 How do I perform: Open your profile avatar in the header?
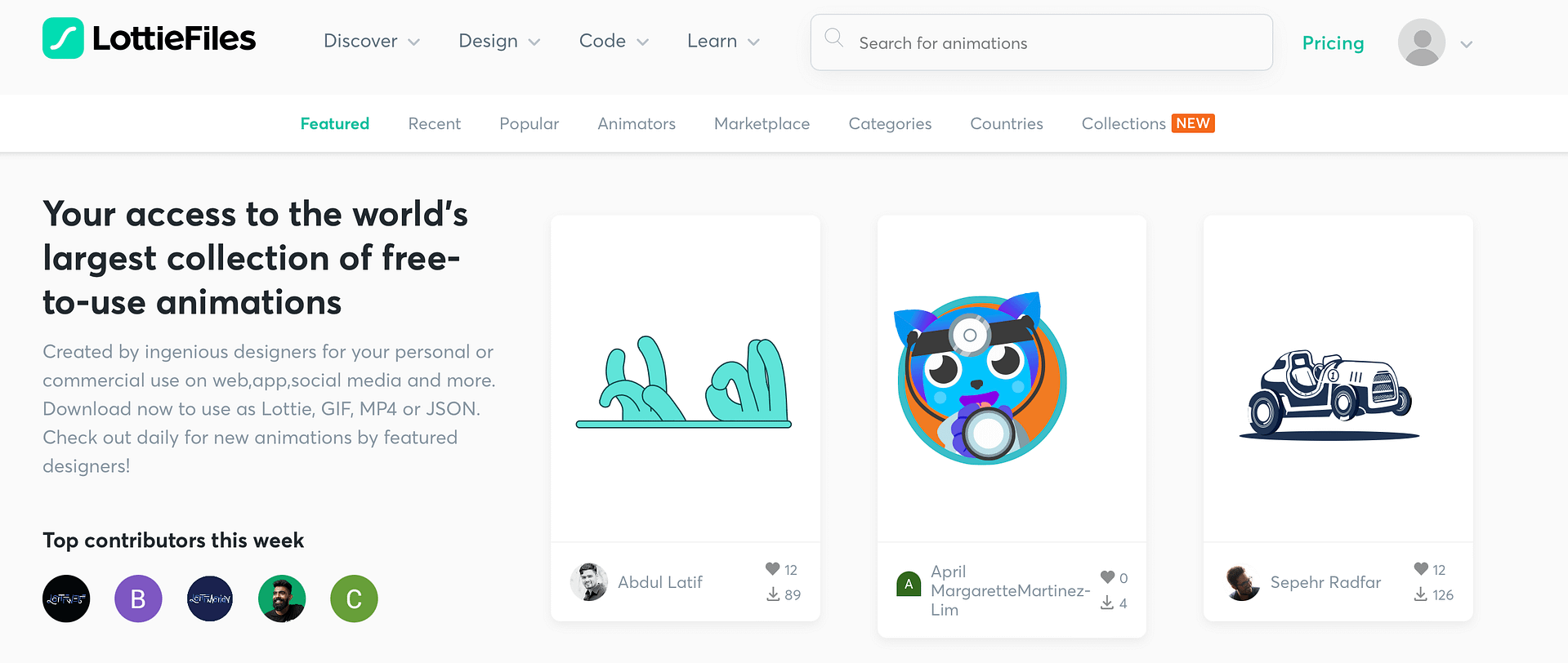[x=1421, y=42]
